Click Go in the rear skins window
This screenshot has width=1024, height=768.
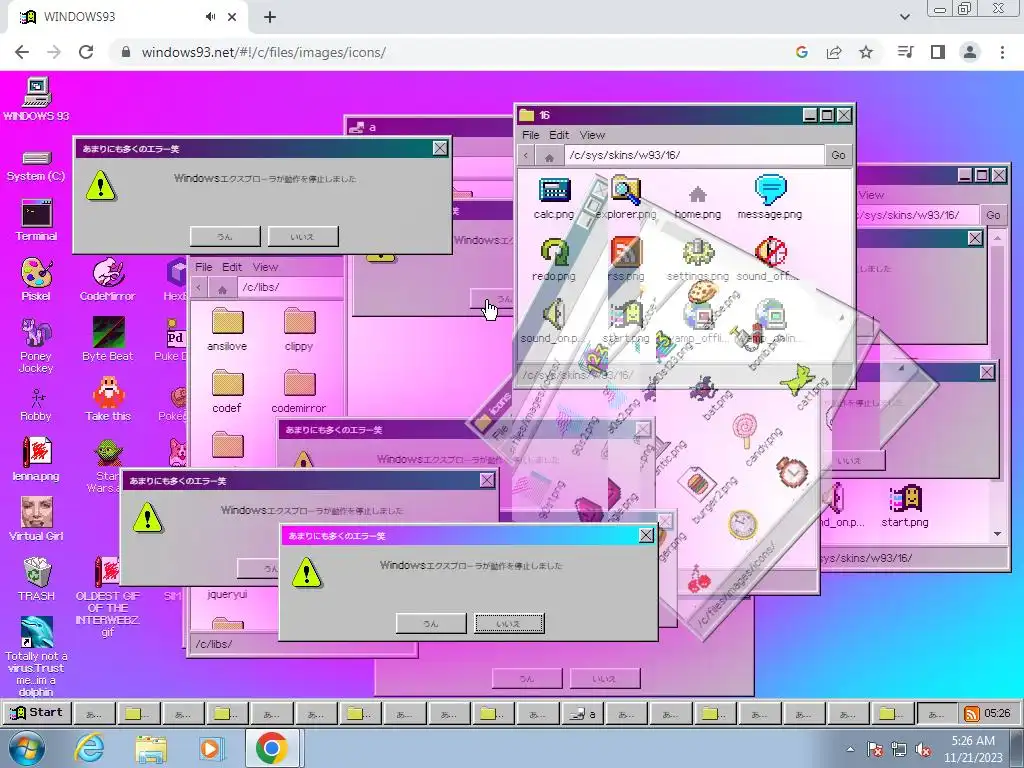coord(993,215)
